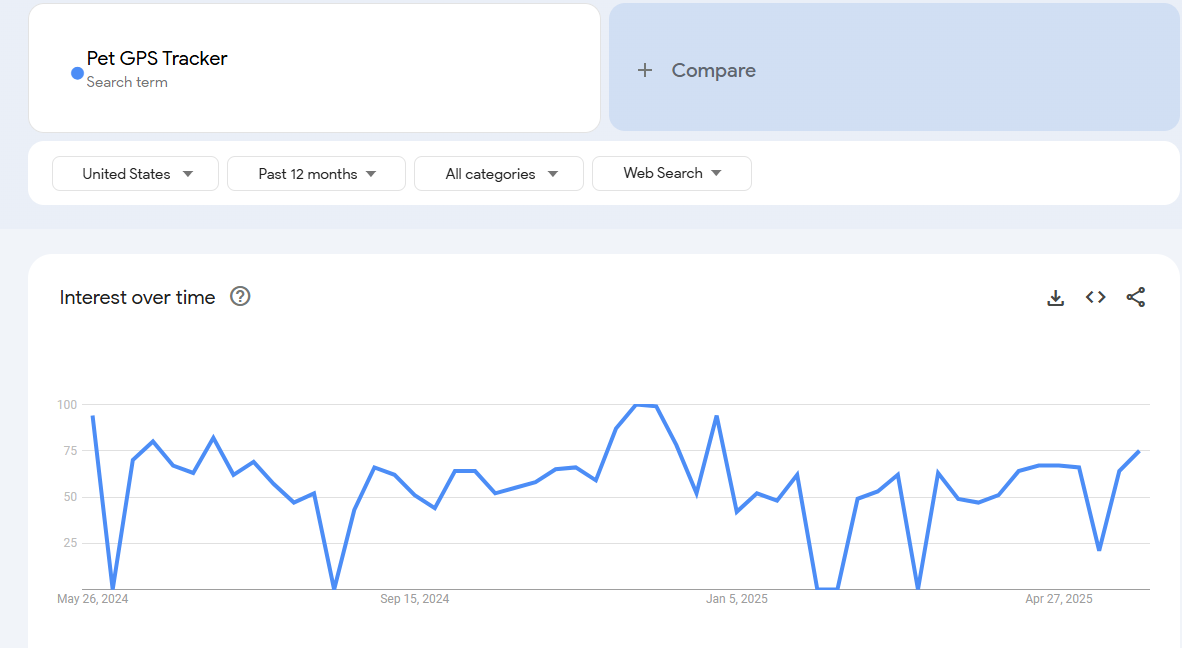Viewport: 1182px width, 648px height.
Task: Click the 100 value on the y-axis
Action: click(67, 405)
